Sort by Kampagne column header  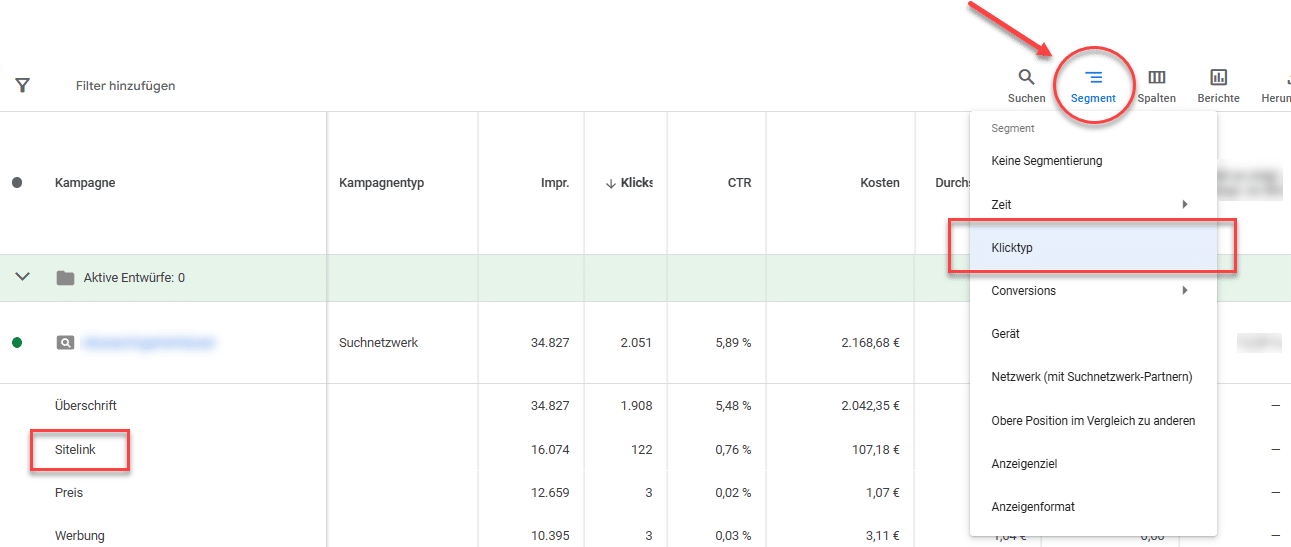[x=85, y=183]
